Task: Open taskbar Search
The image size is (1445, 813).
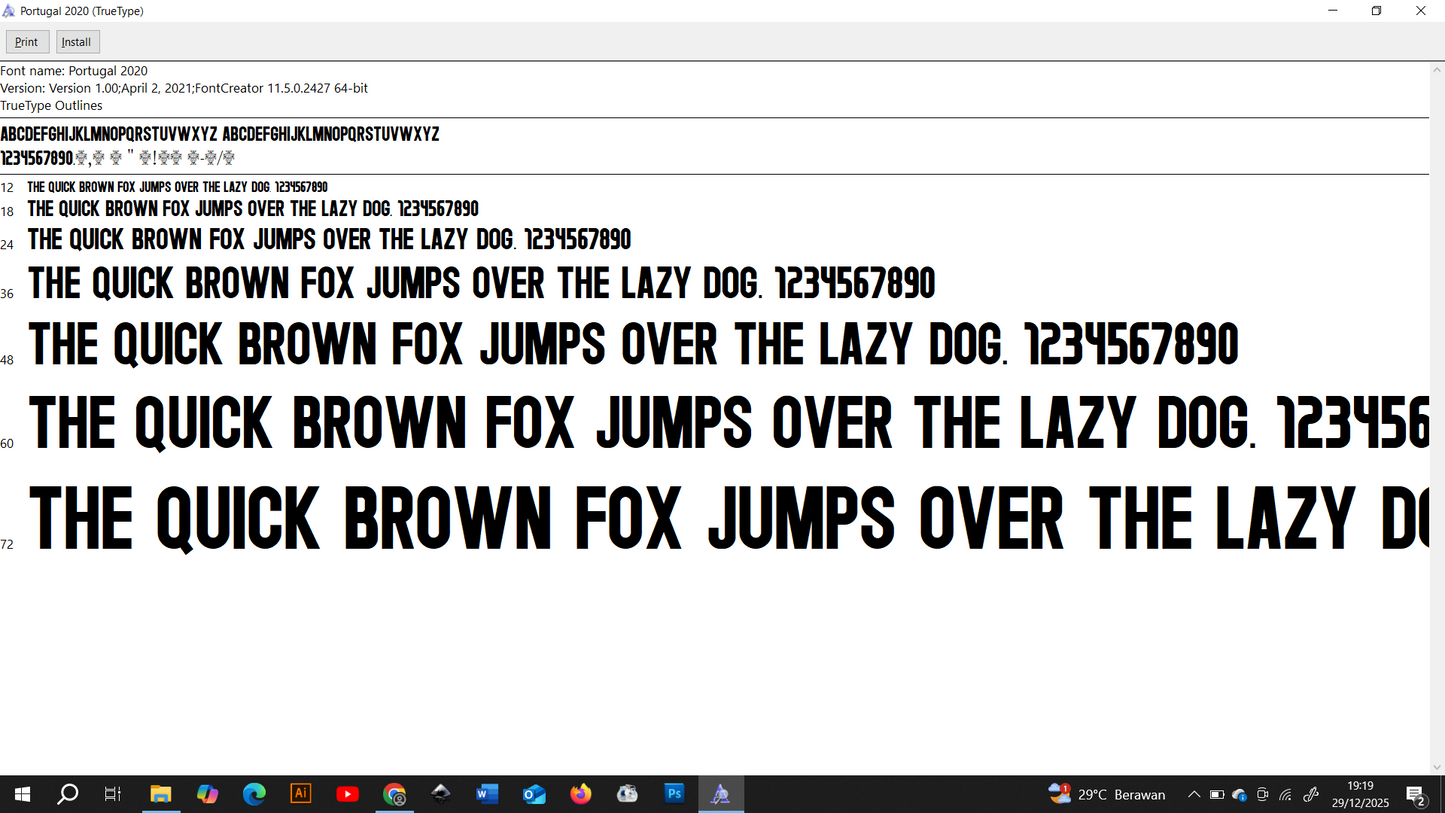Action: [x=67, y=794]
